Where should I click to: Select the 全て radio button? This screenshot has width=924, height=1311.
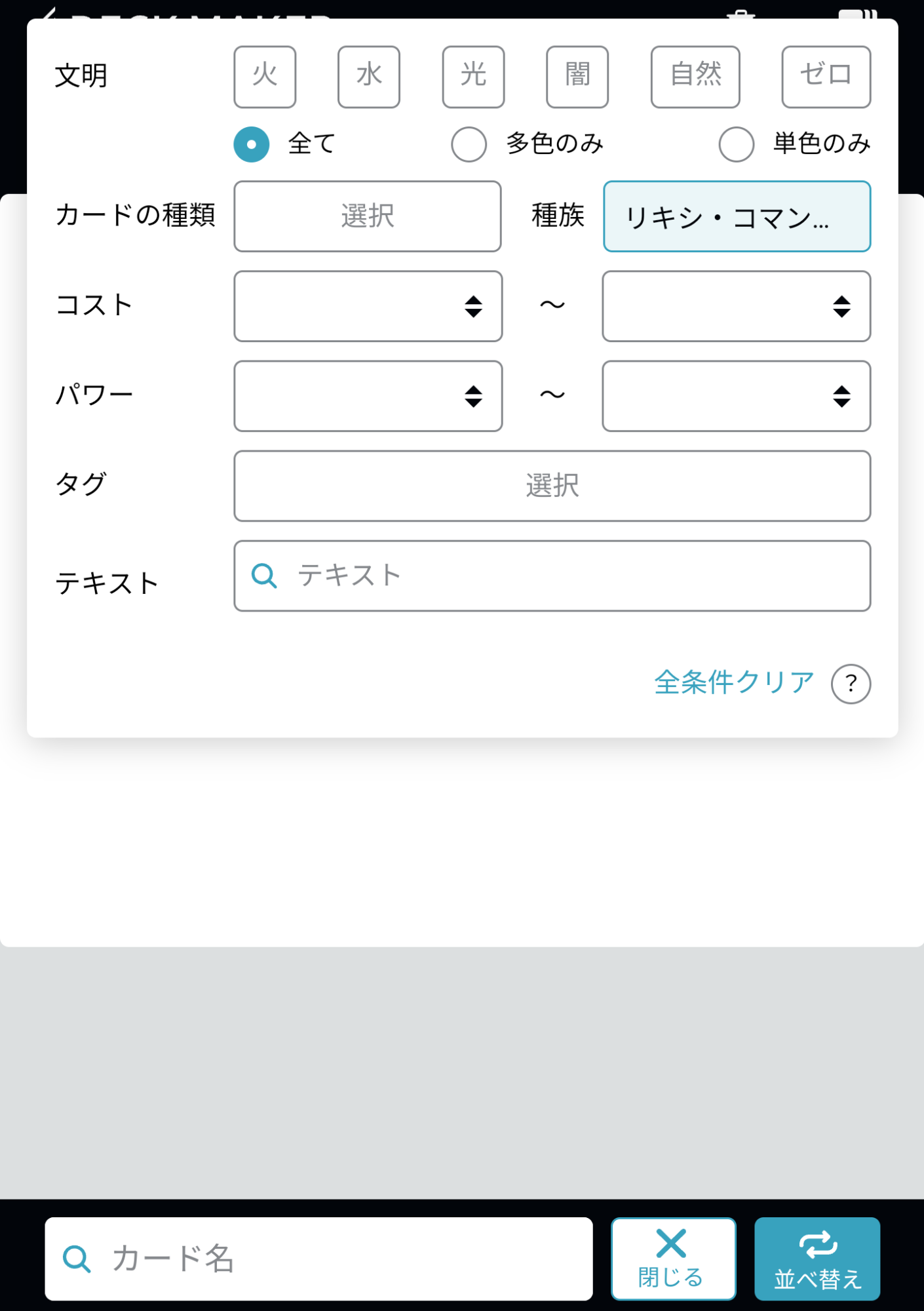coord(252,144)
